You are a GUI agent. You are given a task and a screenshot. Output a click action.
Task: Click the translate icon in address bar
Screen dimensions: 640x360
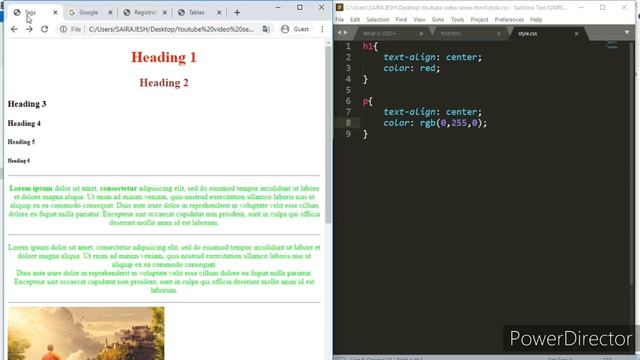[266, 29]
